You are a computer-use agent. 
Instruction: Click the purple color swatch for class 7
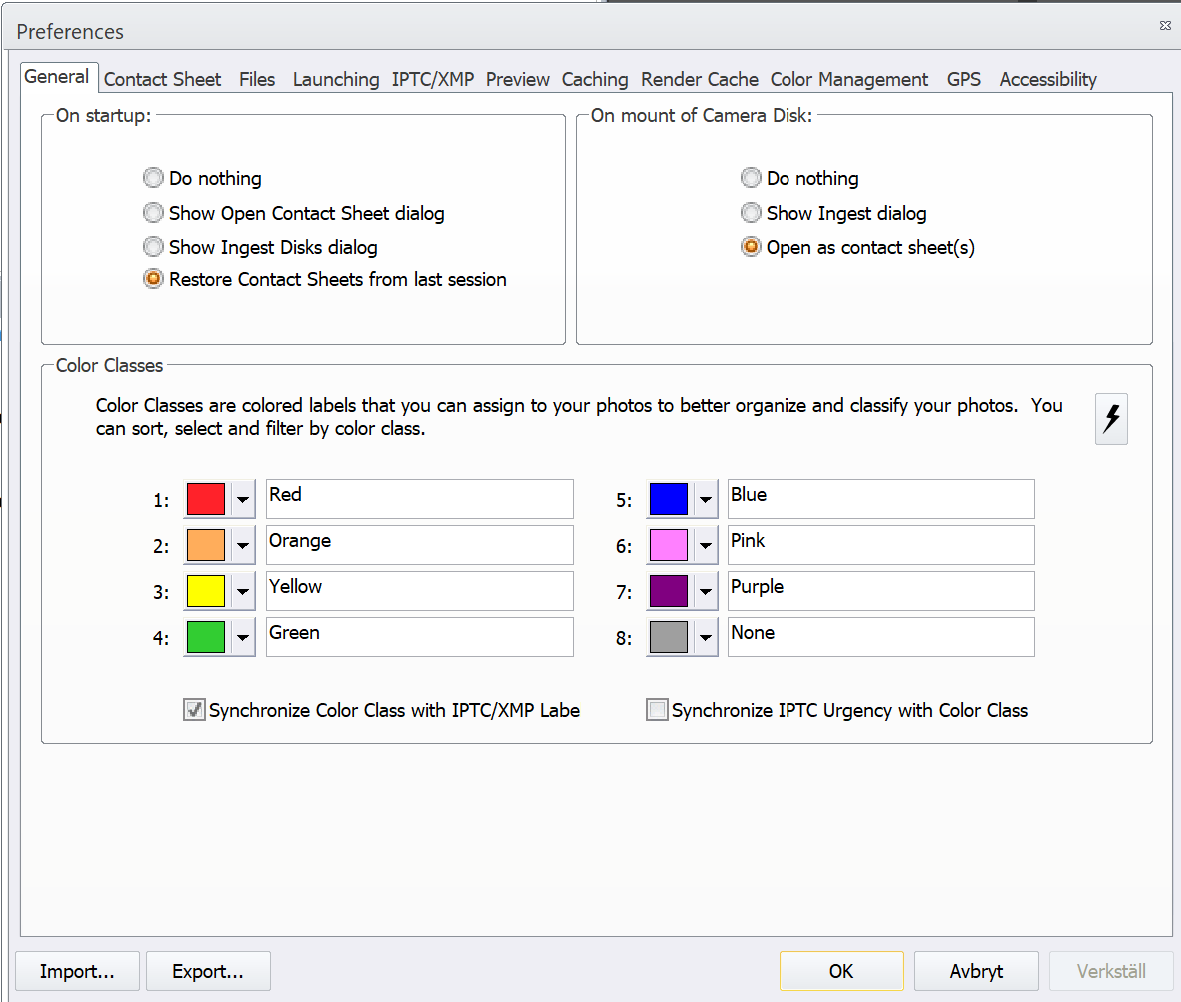click(668, 591)
